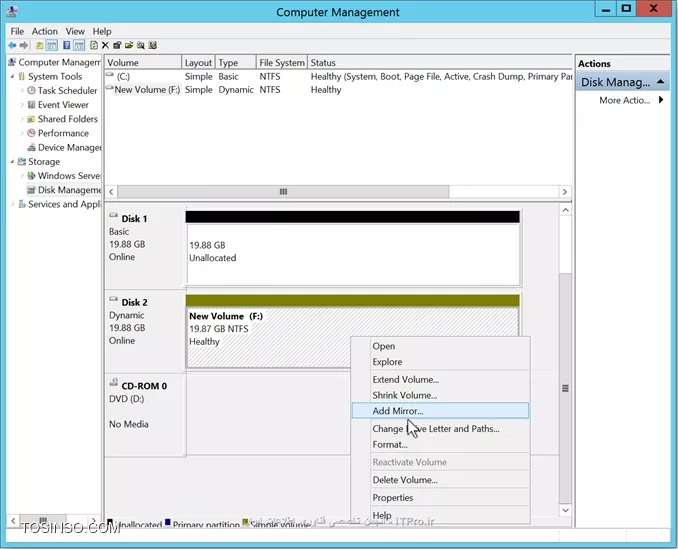Select Task Scheduler in the tree
Viewport: 678px width, 549px height.
[67, 91]
